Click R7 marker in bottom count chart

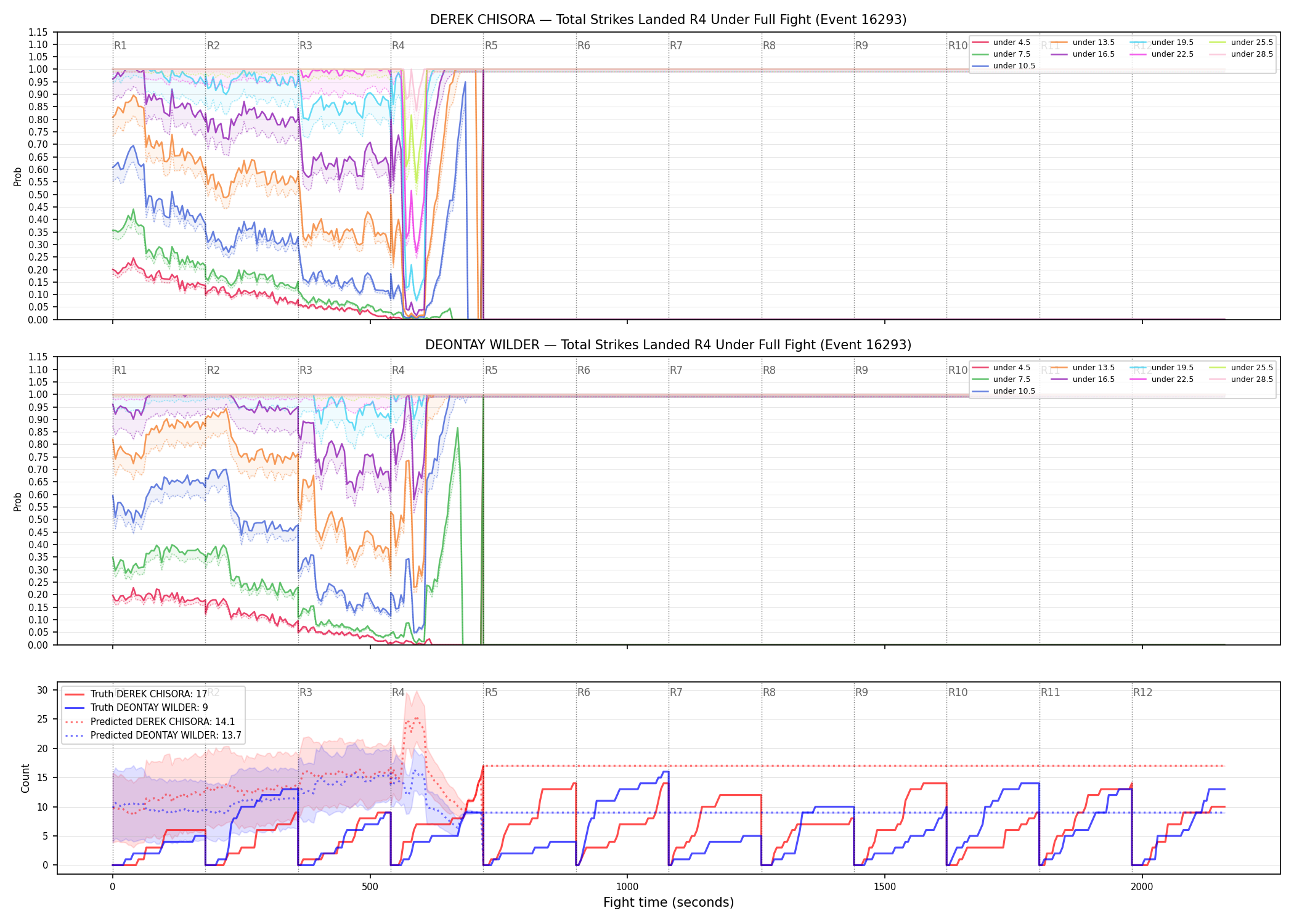click(x=676, y=692)
